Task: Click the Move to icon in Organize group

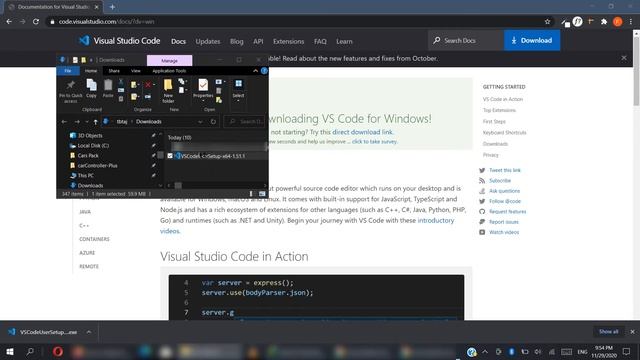Action: click(x=134, y=84)
